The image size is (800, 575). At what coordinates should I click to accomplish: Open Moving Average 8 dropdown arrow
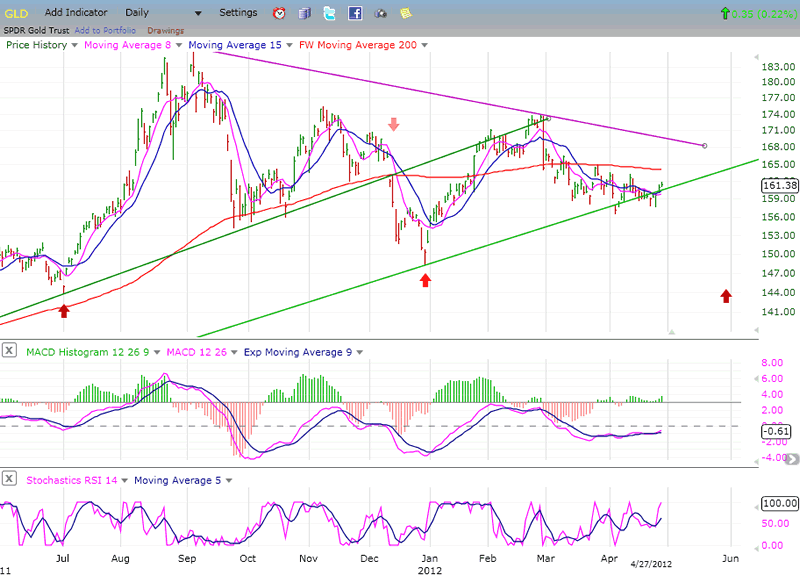coord(179,45)
